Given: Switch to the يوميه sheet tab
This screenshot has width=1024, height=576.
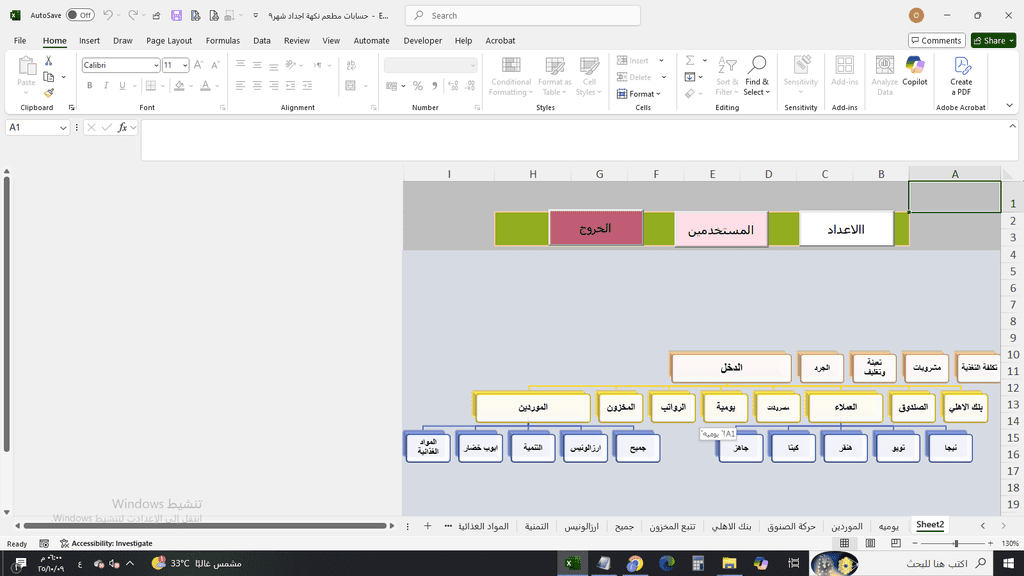Looking at the screenshot, I should click(x=888, y=525).
